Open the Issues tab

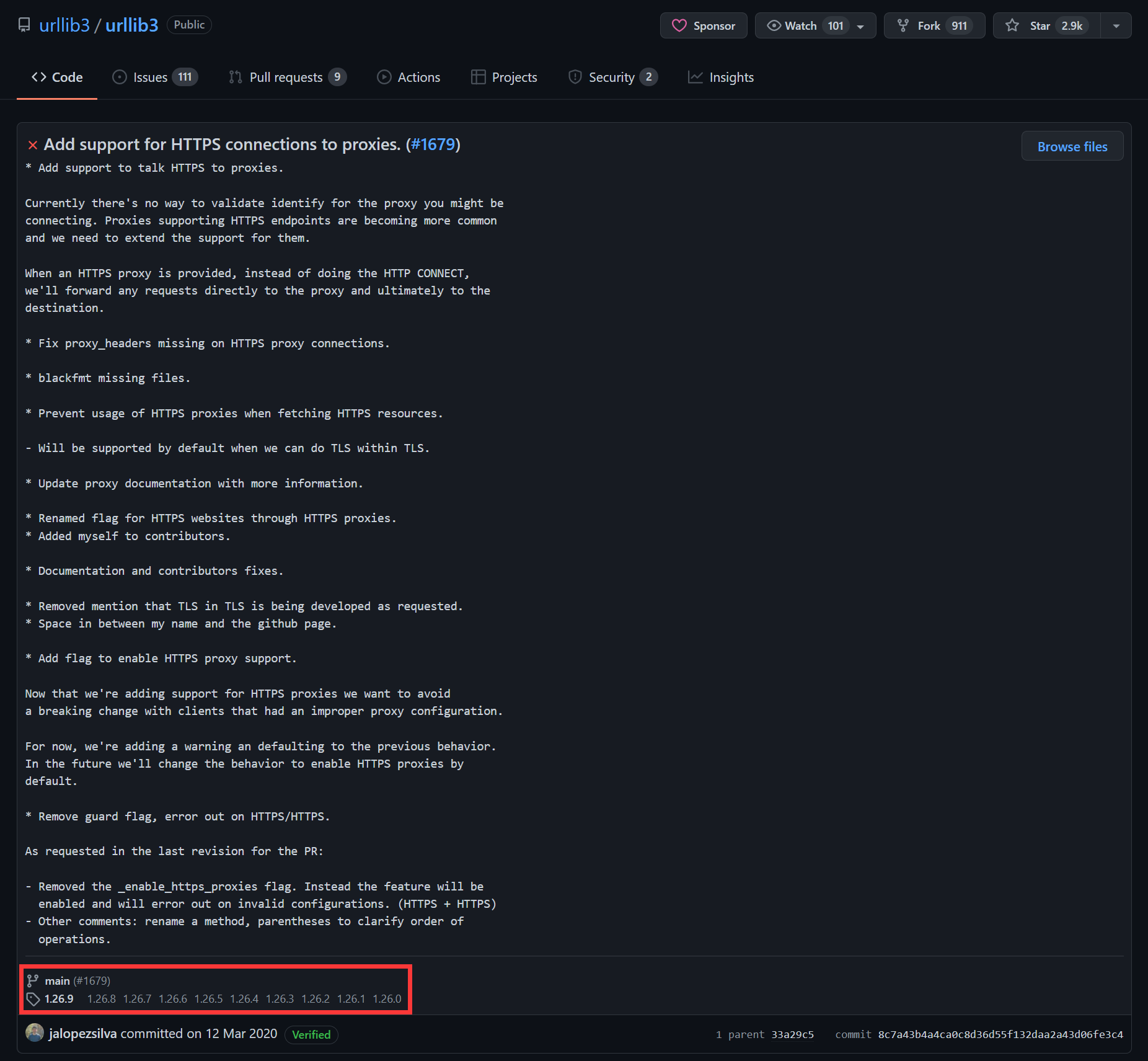click(155, 78)
